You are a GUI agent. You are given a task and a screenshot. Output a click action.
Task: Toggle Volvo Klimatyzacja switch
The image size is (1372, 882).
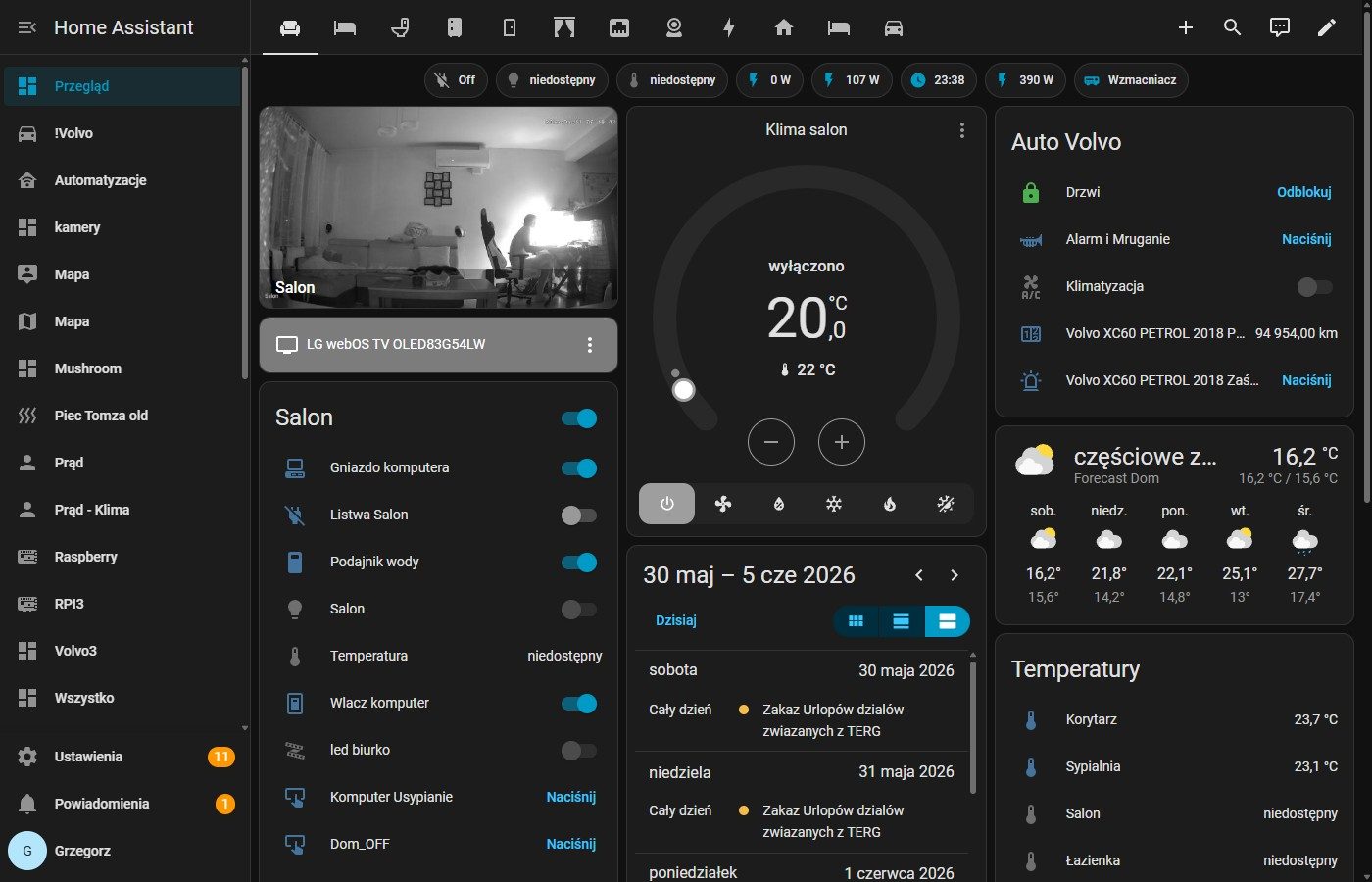click(1315, 287)
